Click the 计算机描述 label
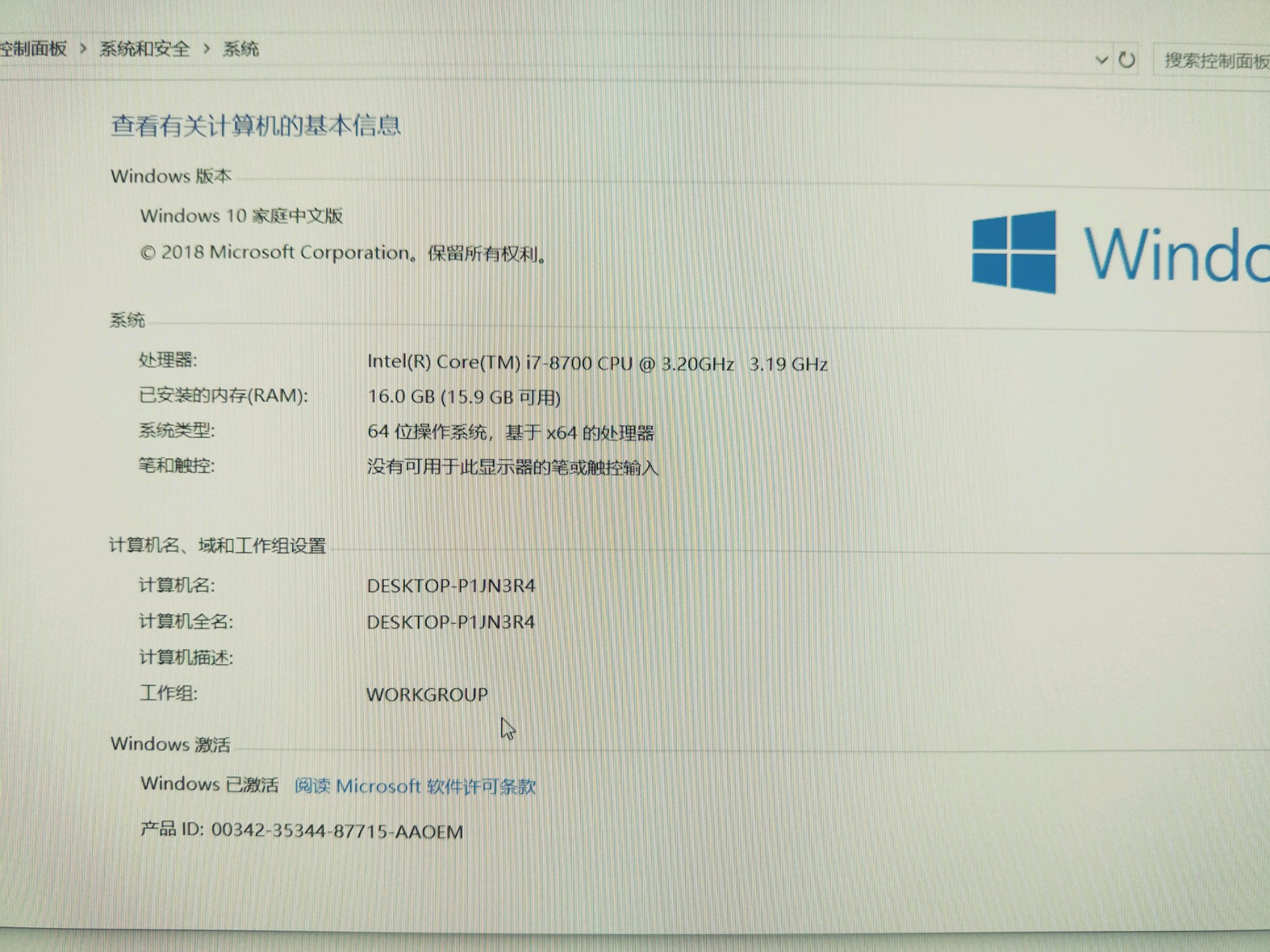Screen dimensions: 1270x952 [186, 657]
